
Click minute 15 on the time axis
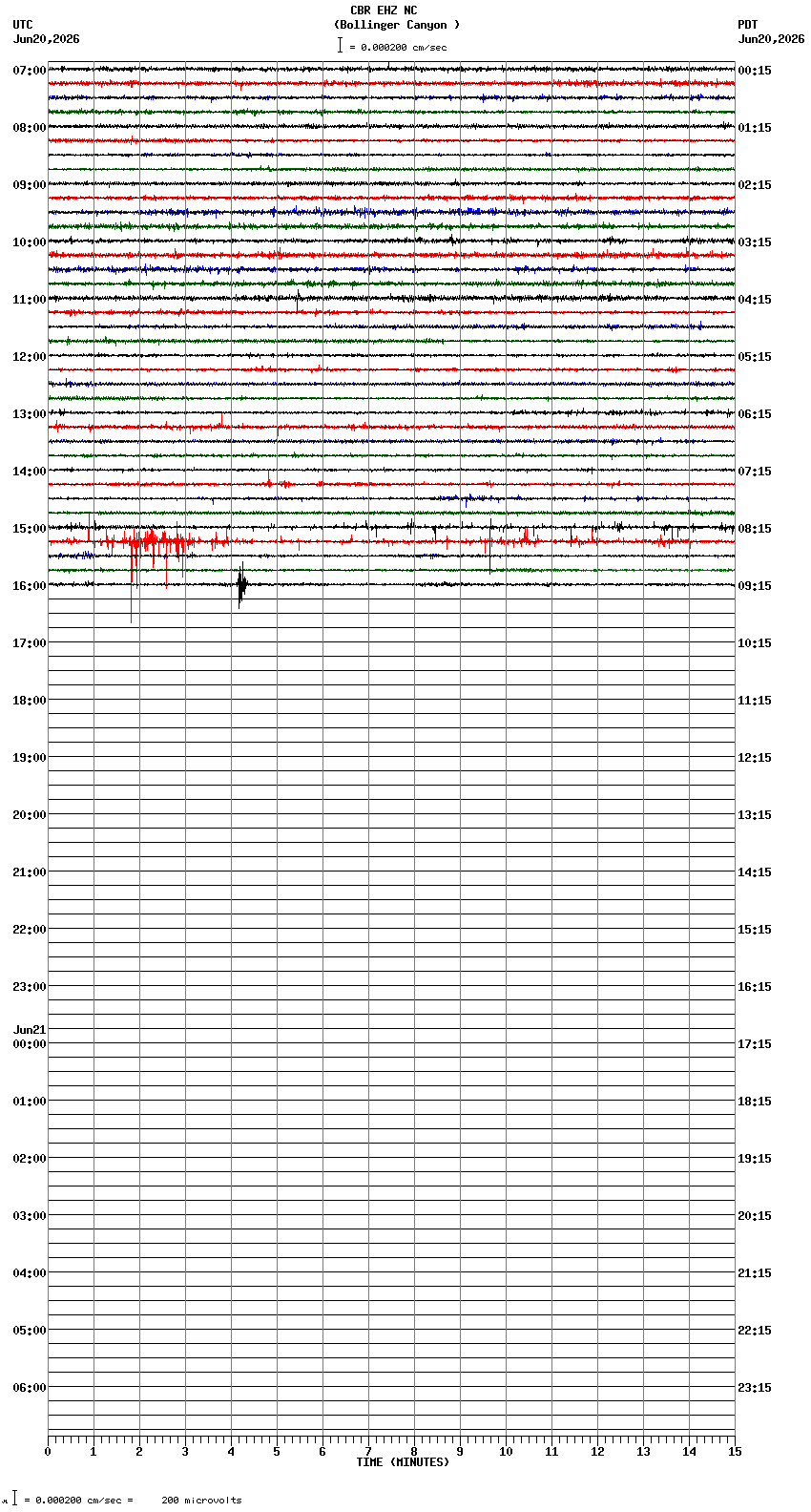(x=735, y=1452)
